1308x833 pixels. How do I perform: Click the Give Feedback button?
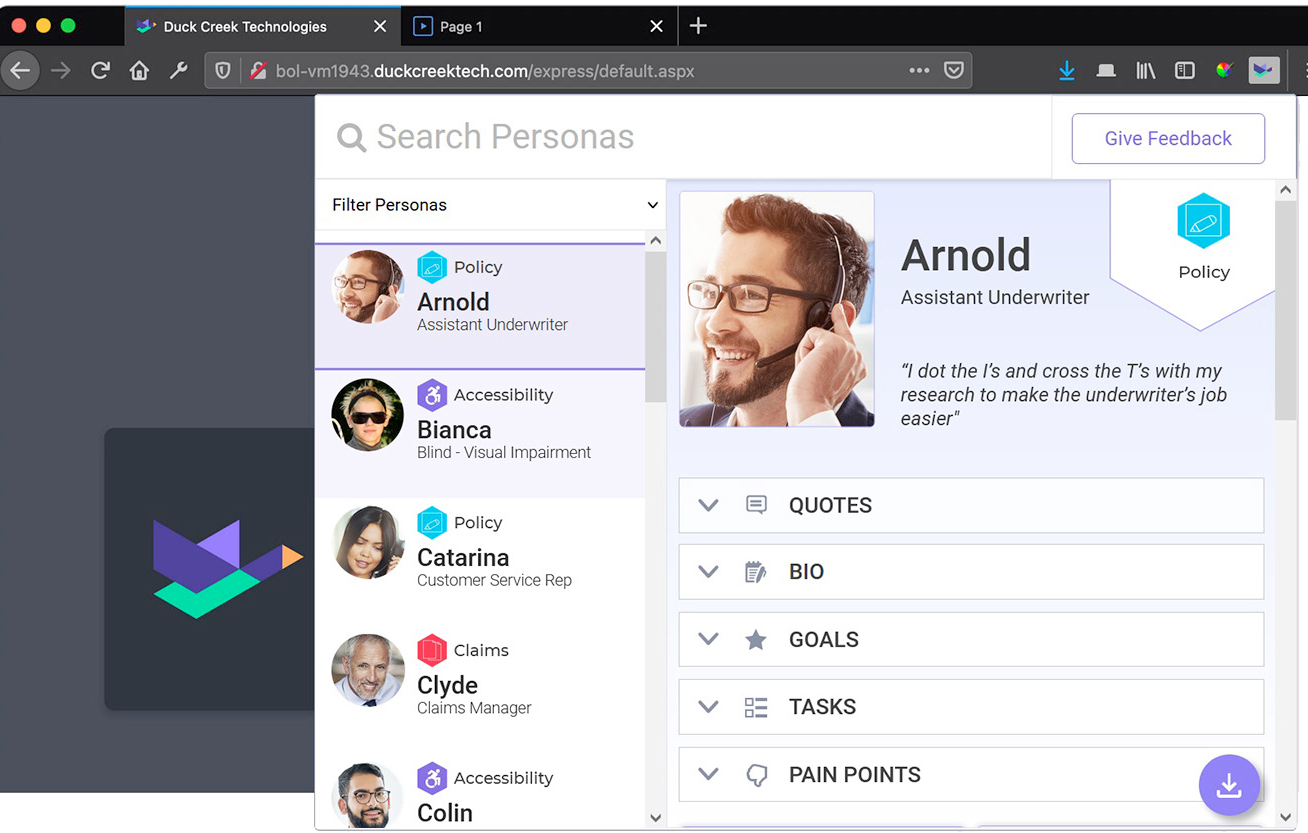pyautogui.click(x=1168, y=139)
